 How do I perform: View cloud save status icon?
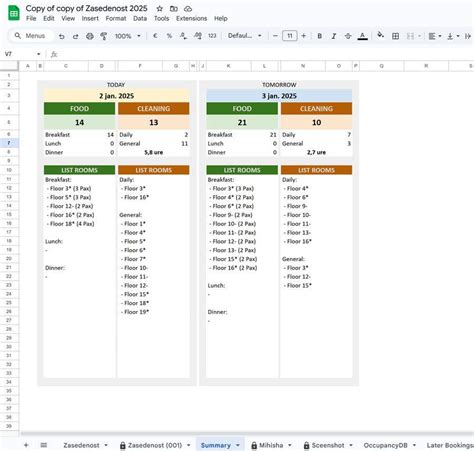(x=188, y=9)
